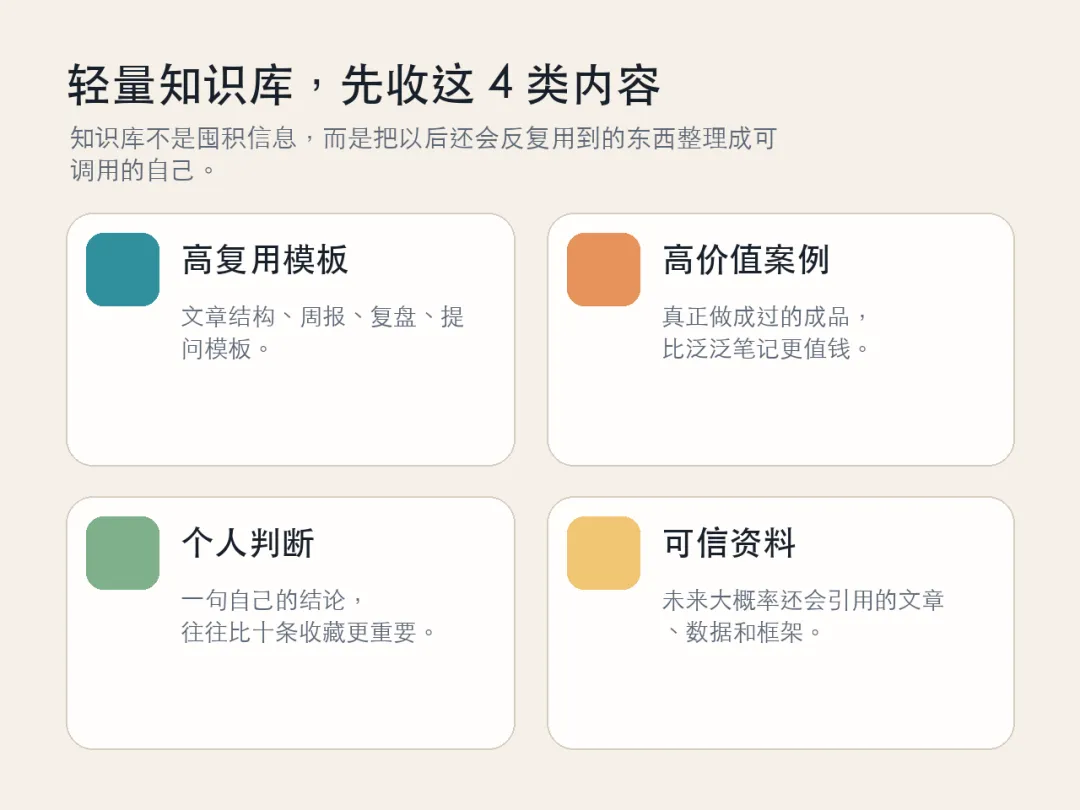This screenshot has height=810, width=1080.
Task: Click the subtitle line starting with 知识库不是囤积信息
Action: coord(423,138)
